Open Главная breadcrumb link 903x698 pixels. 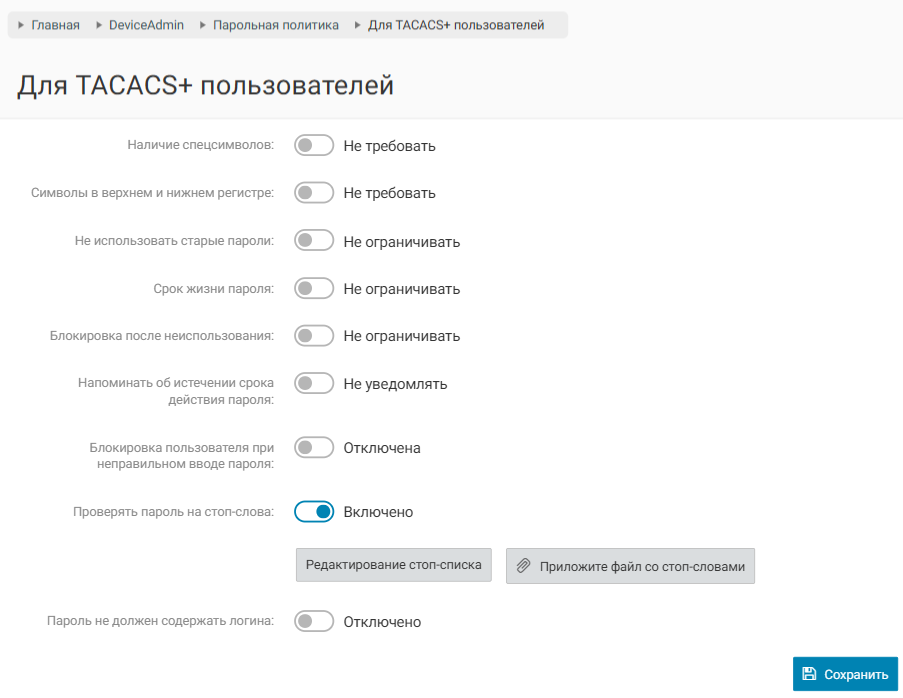pyautogui.click(x=55, y=25)
